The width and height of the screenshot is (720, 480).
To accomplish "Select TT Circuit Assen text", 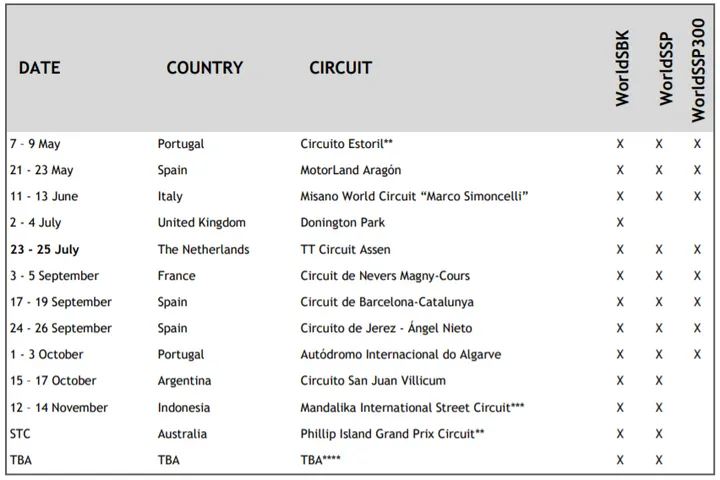I will 345,249.
